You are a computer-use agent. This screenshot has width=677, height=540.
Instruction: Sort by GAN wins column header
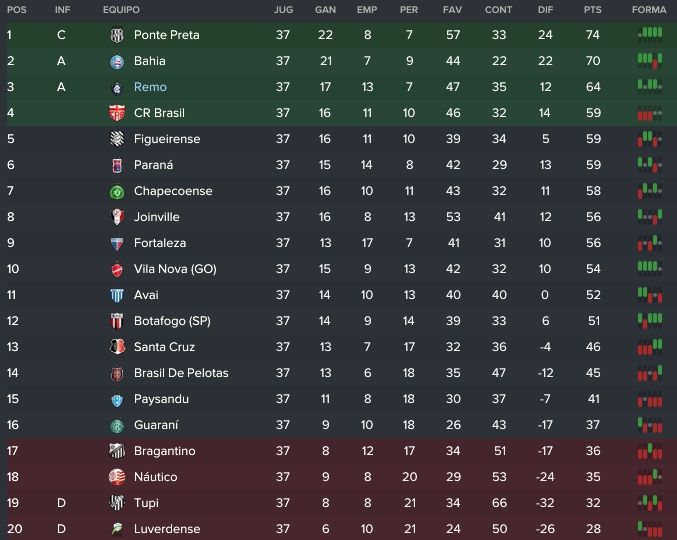325,10
